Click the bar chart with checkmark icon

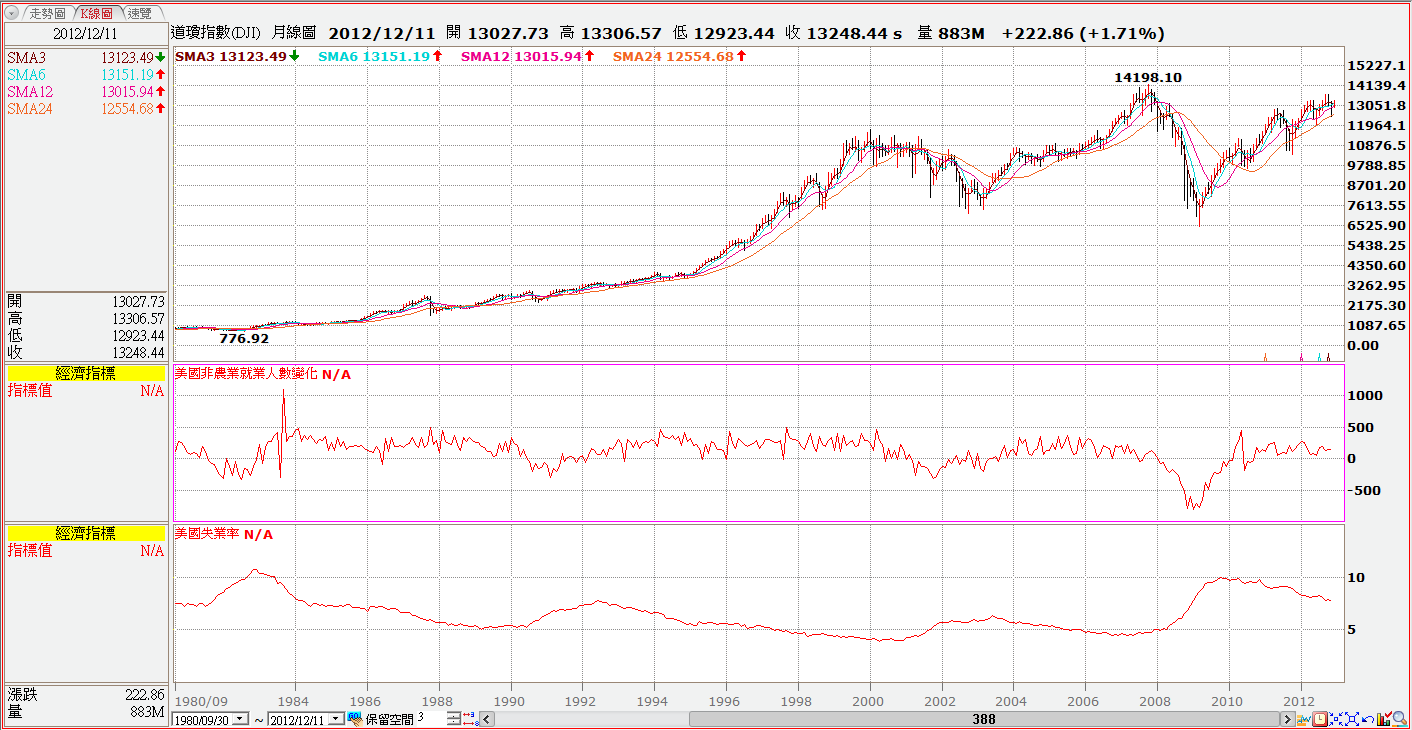[x=1384, y=719]
